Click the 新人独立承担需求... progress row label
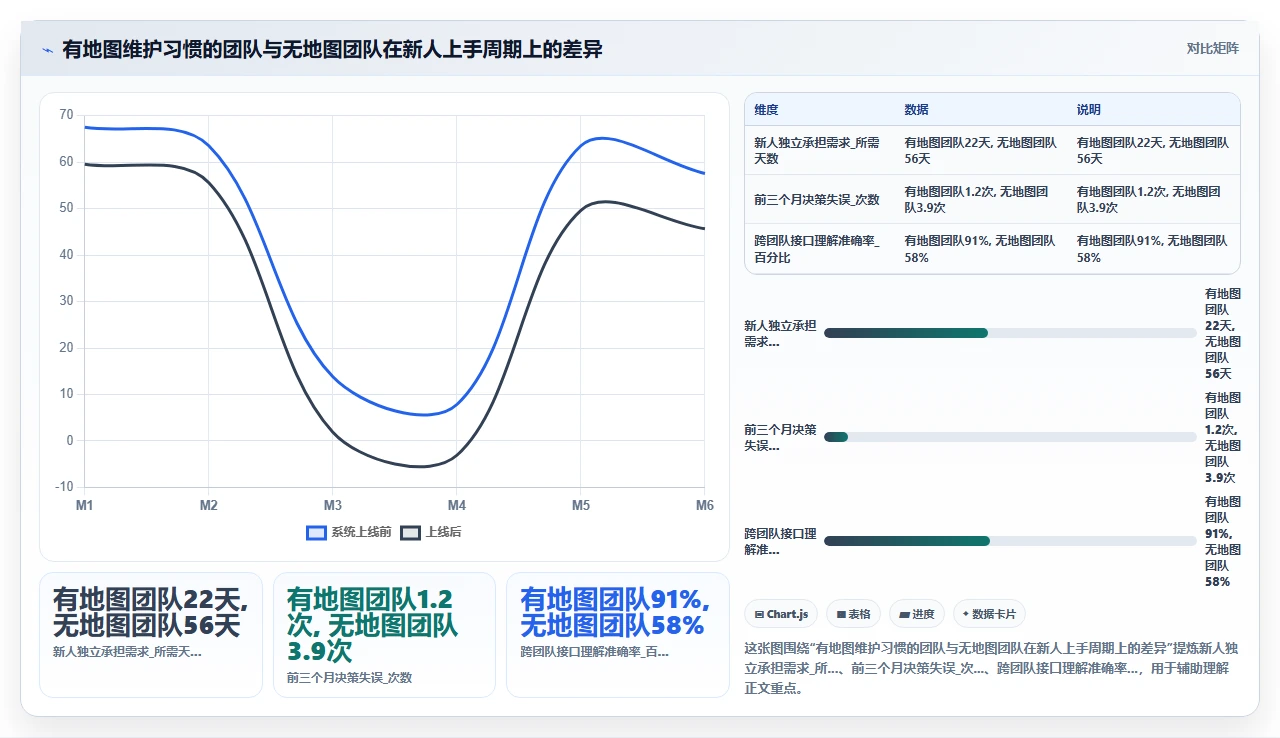 [x=780, y=333]
